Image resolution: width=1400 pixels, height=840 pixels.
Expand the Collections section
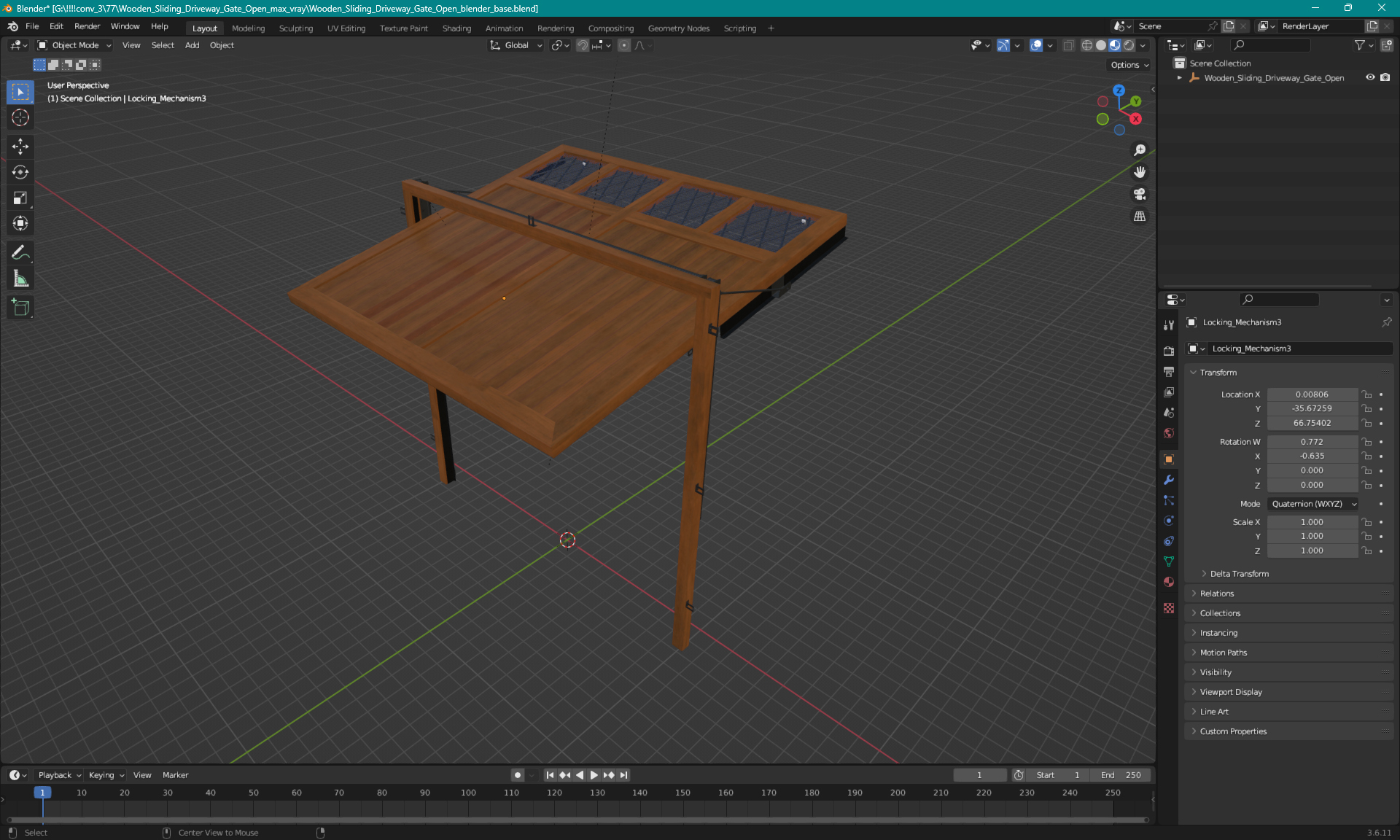click(x=1221, y=613)
